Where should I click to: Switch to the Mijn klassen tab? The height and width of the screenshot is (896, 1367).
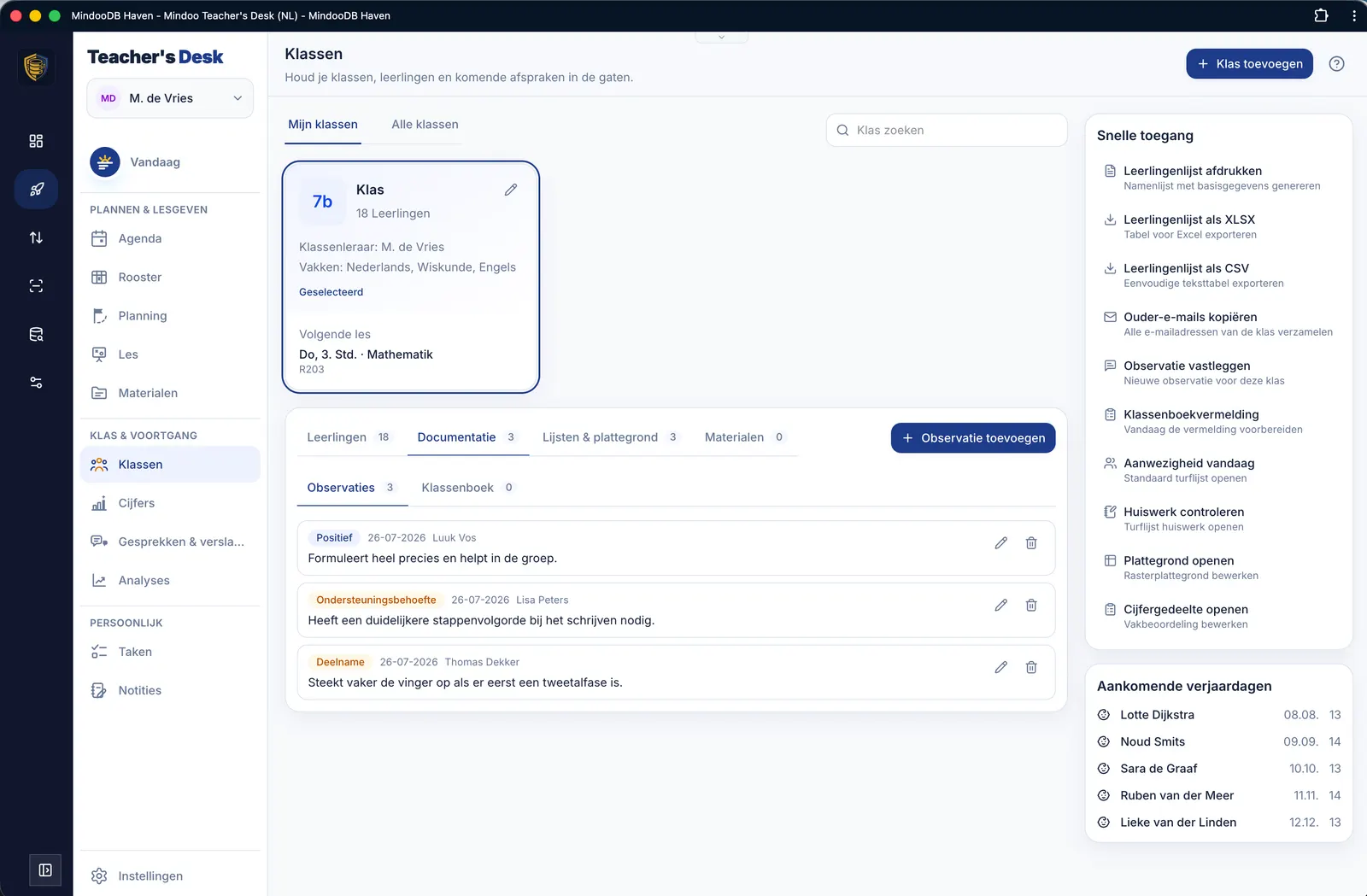point(323,125)
